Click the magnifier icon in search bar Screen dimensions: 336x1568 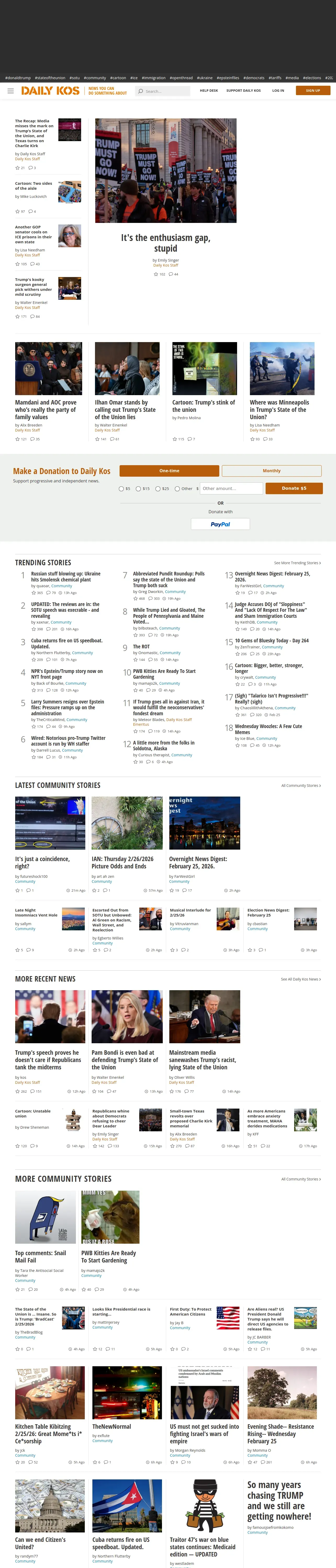tap(141, 91)
